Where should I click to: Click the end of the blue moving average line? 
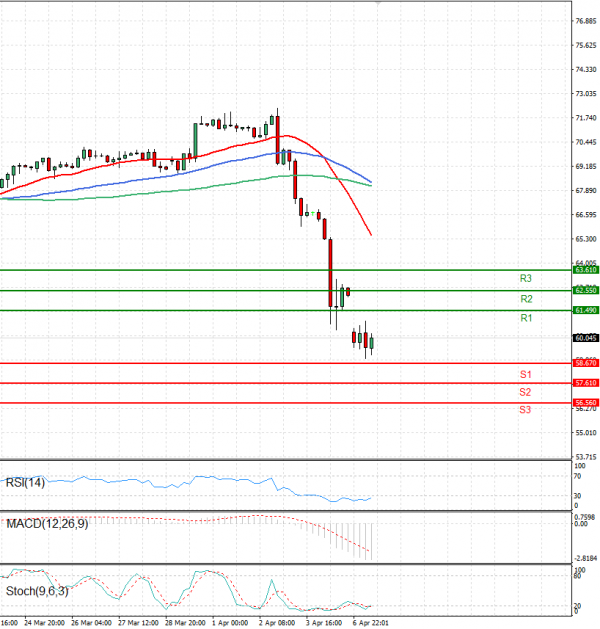tap(371, 182)
